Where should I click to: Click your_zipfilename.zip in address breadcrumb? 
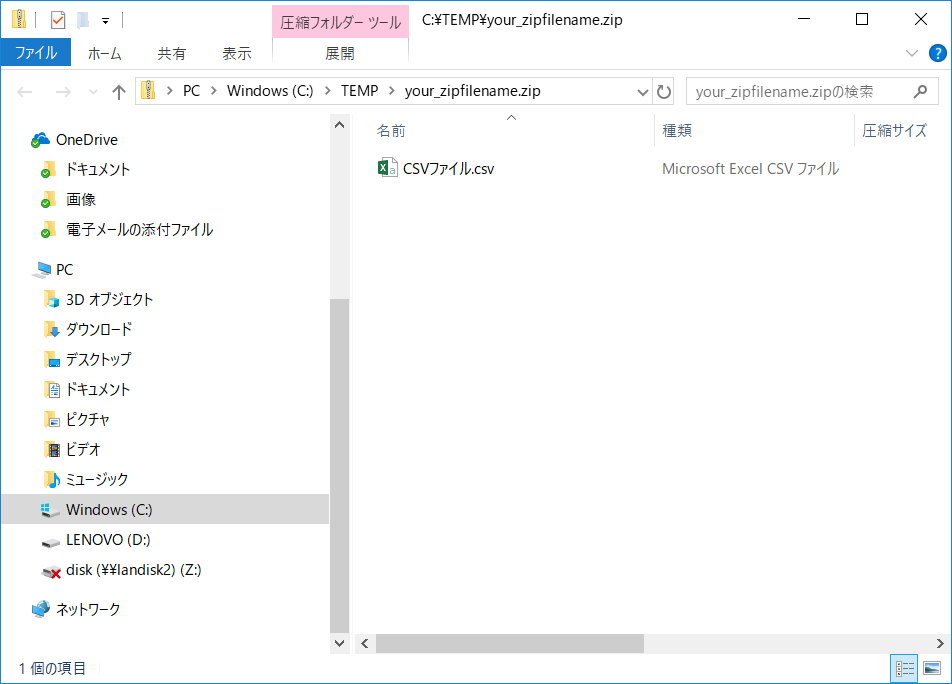(x=472, y=90)
